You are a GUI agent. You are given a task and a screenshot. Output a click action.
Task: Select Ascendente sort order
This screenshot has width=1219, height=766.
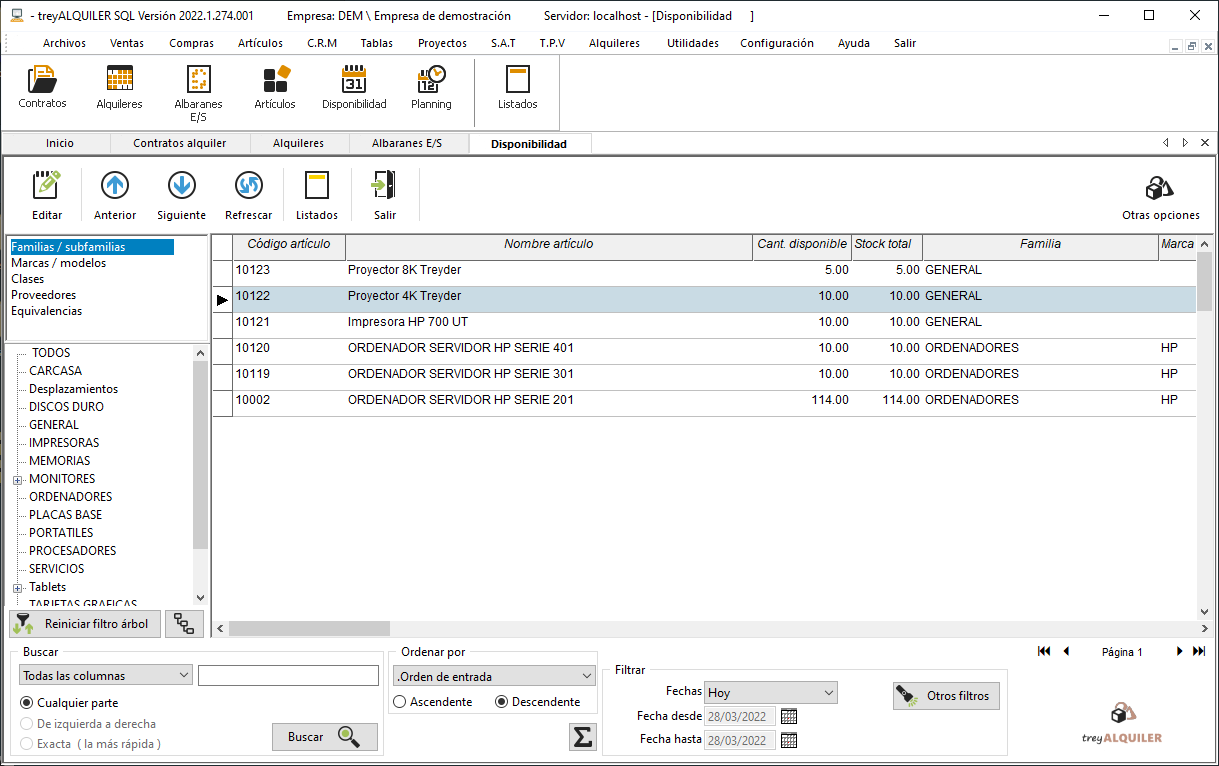(x=433, y=702)
